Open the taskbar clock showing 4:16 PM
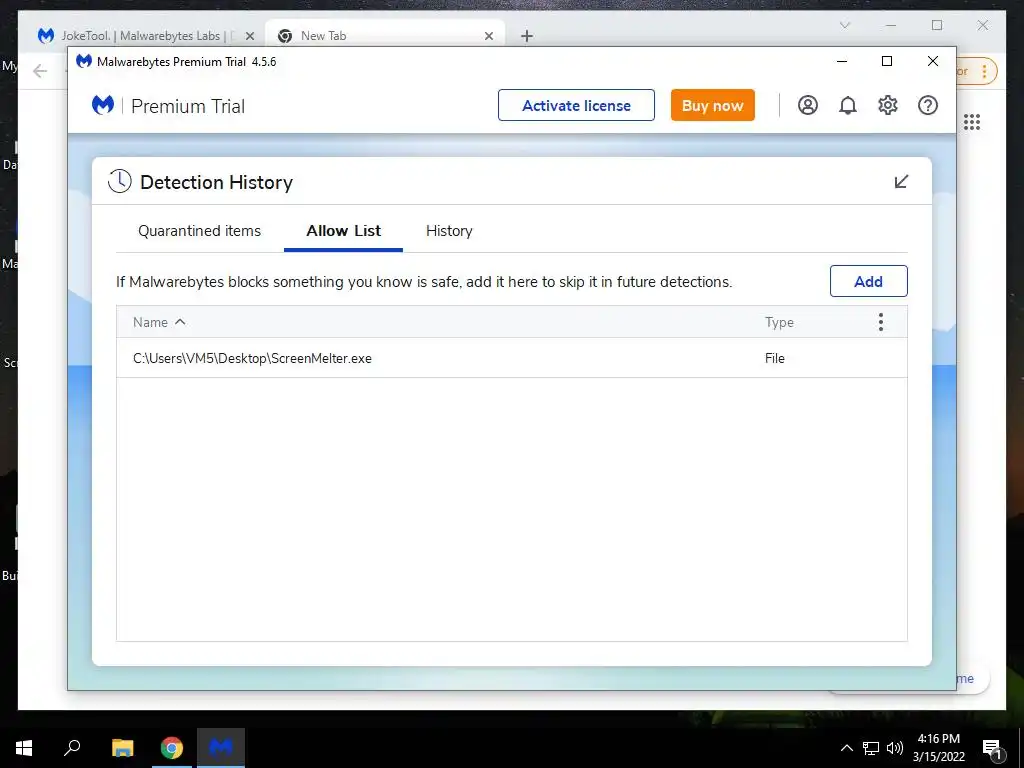Viewport: 1024px width, 768px height. (938, 748)
